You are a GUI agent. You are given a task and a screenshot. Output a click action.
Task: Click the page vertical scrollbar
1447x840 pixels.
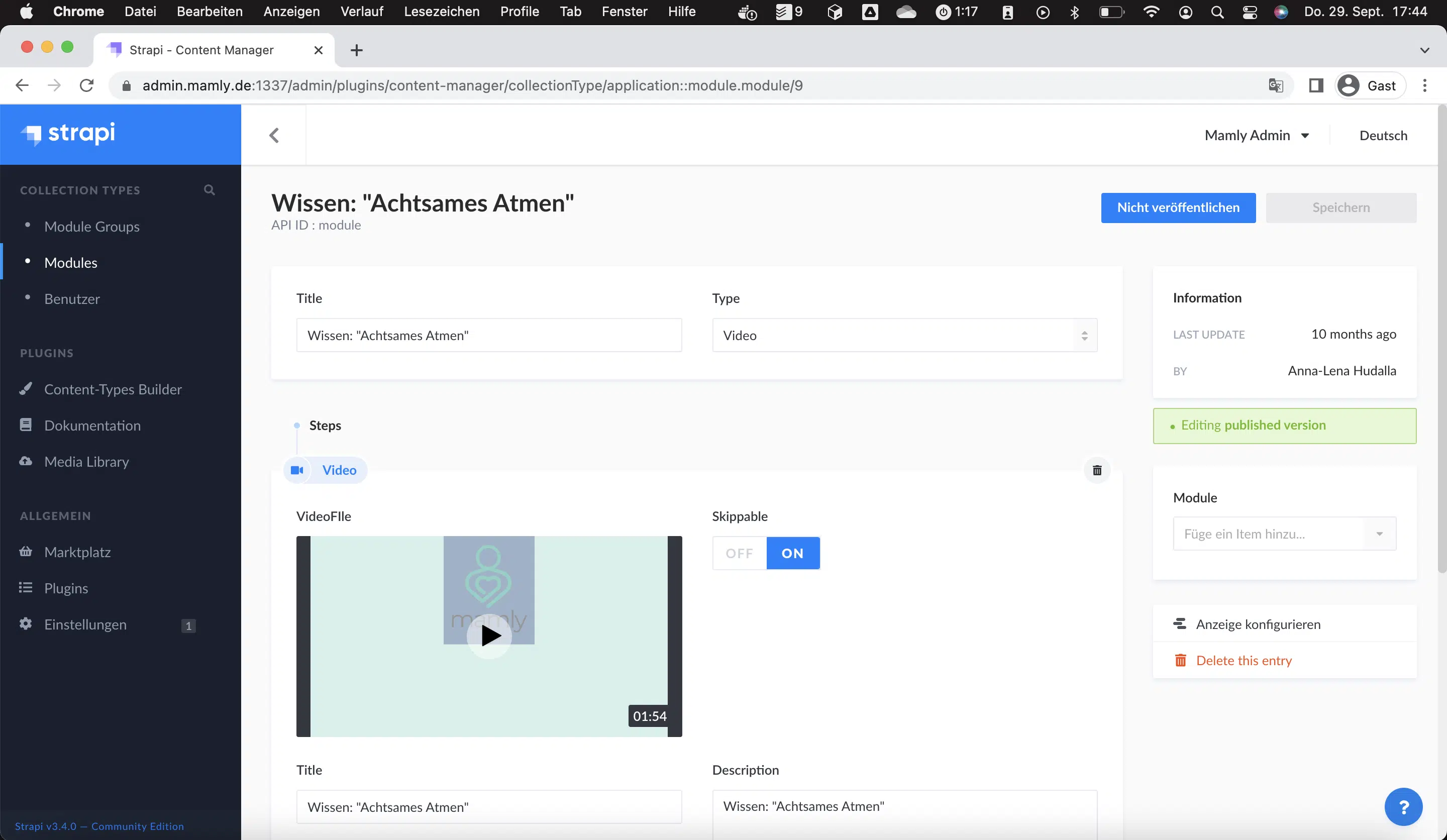tap(1441, 339)
